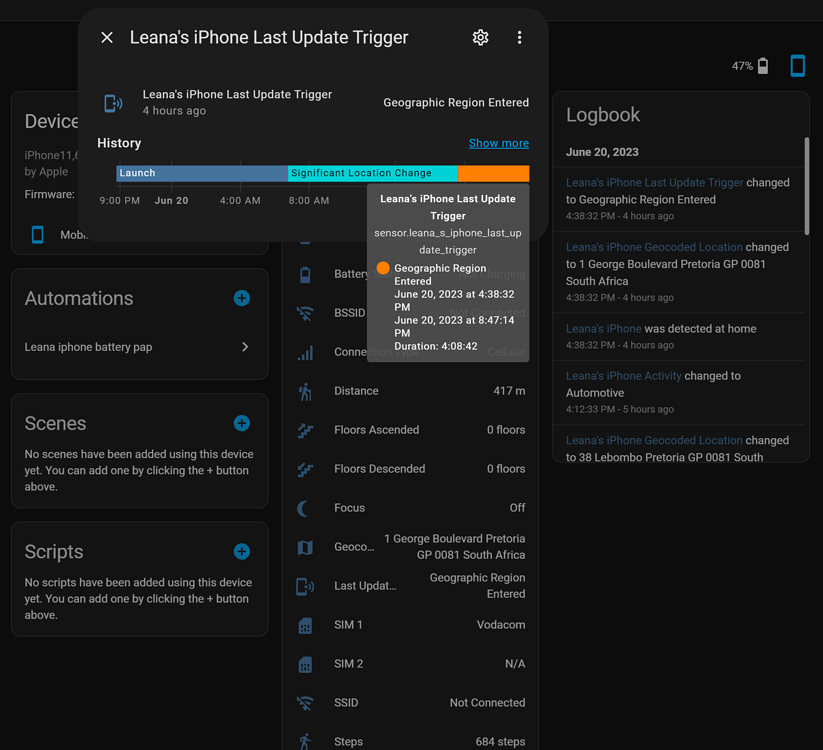The image size is (823, 750).
Task: Add a new scene with plus button
Action: point(241,423)
